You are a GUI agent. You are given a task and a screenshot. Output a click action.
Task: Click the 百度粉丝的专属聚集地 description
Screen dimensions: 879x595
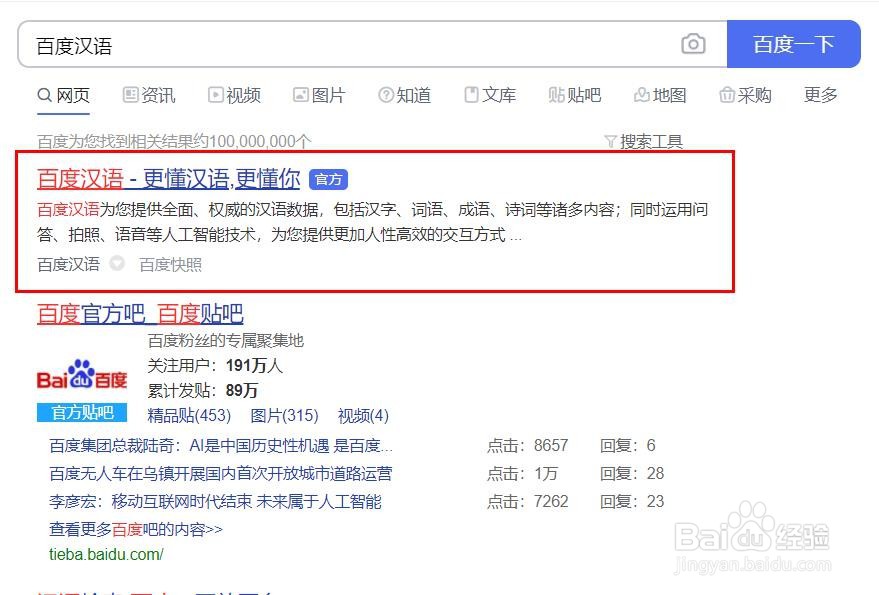(x=226, y=340)
